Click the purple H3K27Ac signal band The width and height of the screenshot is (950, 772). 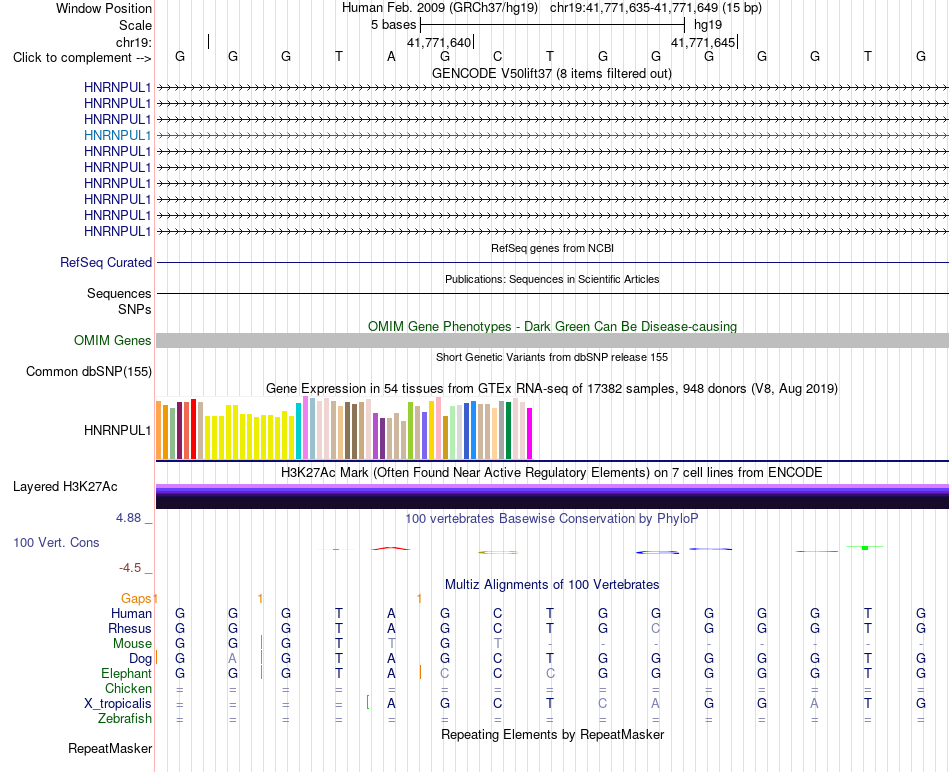(x=552, y=496)
